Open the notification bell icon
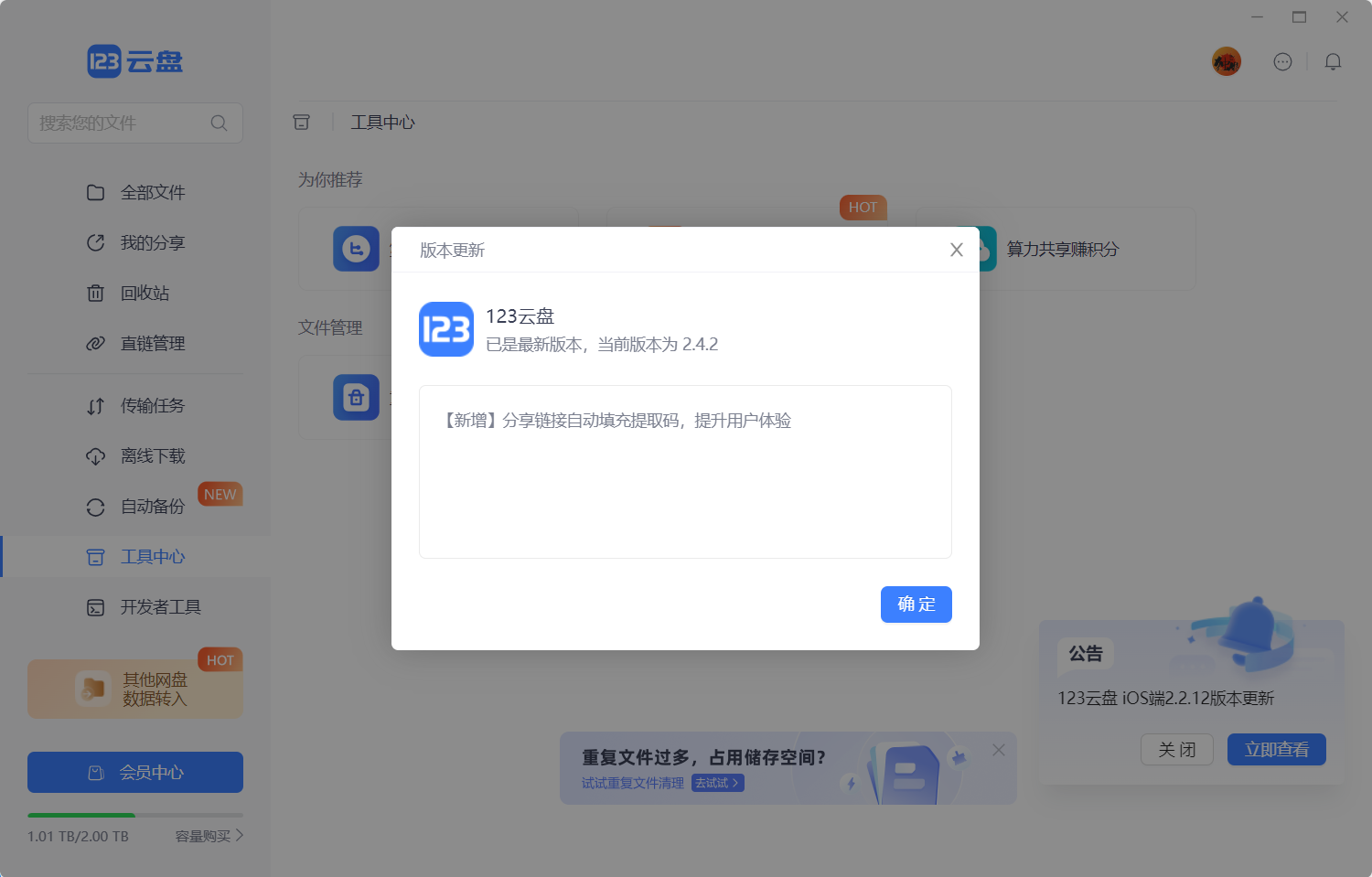 [x=1333, y=61]
